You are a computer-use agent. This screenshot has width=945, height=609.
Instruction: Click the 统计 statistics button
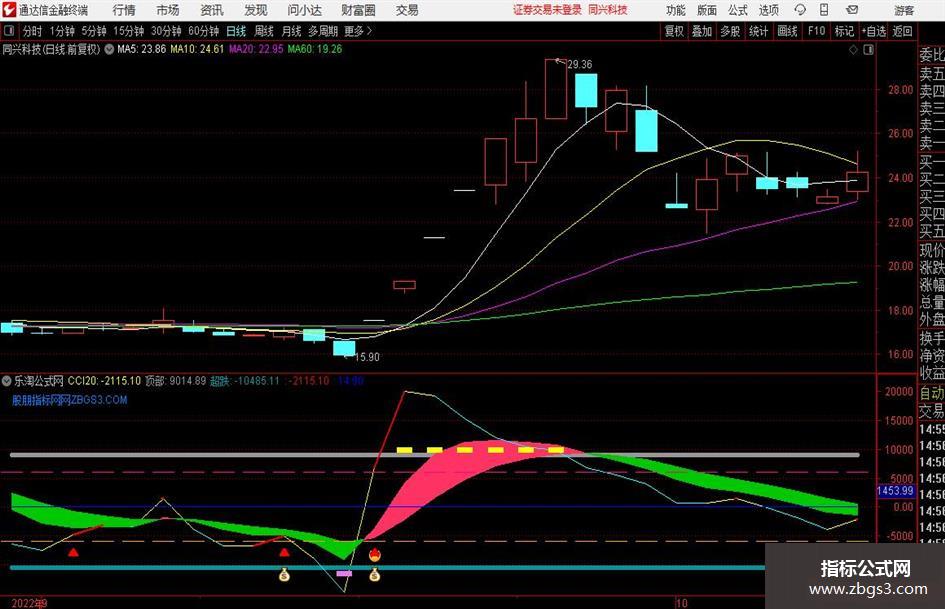pyautogui.click(x=758, y=31)
